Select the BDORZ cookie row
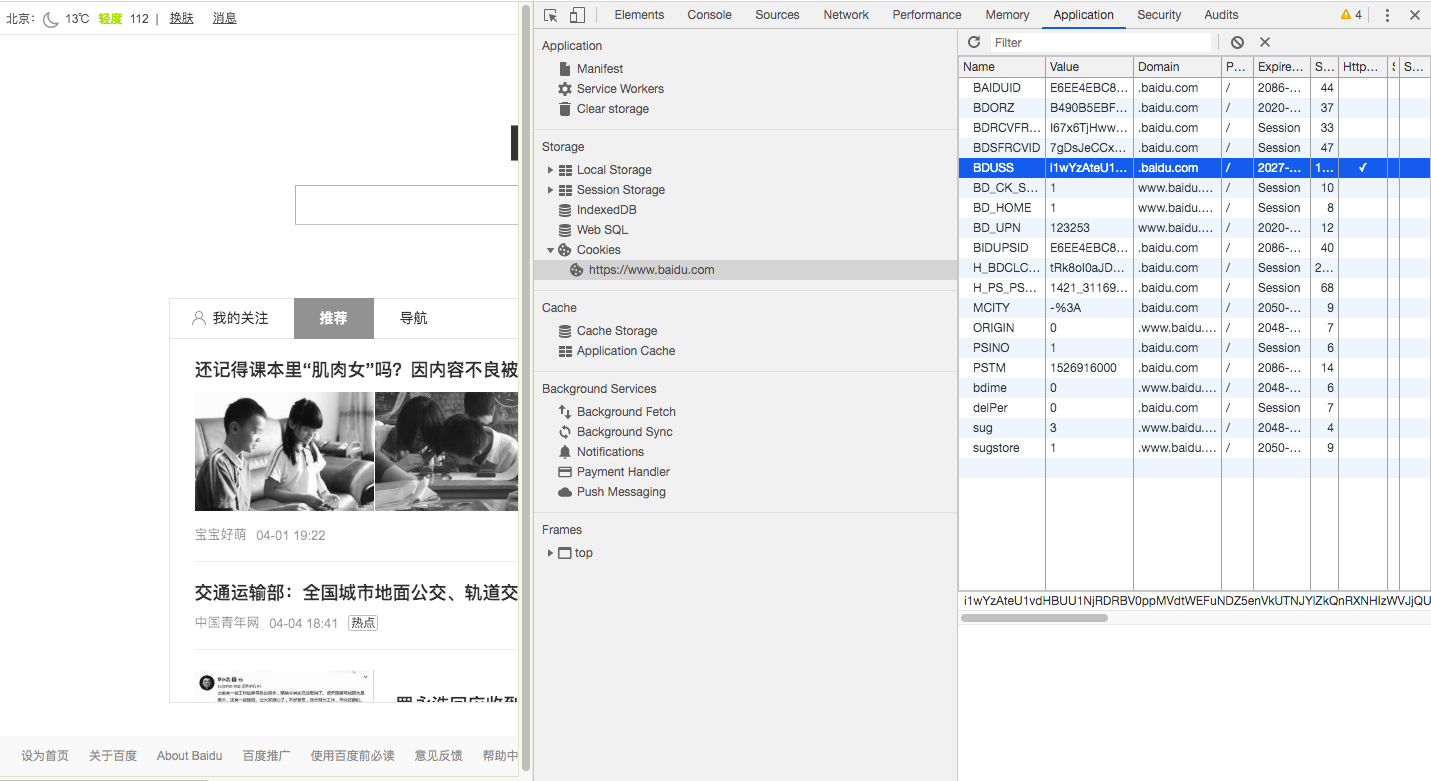Image resolution: width=1431 pixels, height=781 pixels. point(1194,108)
